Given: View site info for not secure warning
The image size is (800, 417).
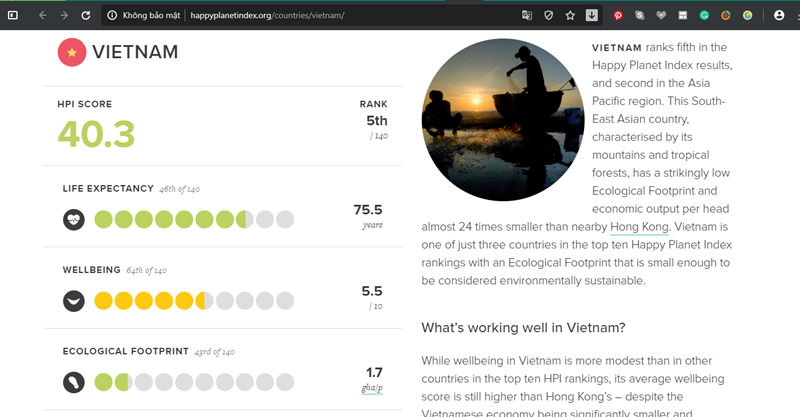Looking at the screenshot, I should tap(112, 15).
